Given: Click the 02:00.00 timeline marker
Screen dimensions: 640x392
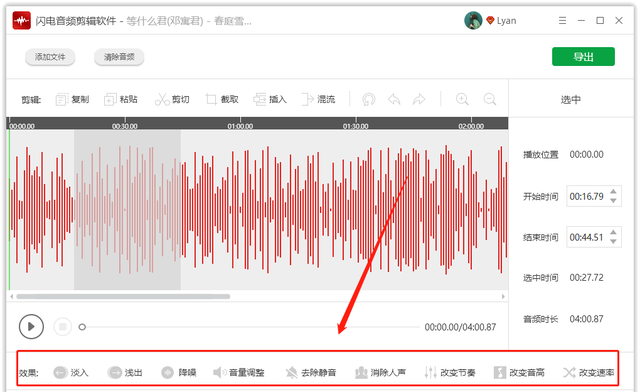Looking at the screenshot, I should pyautogui.click(x=471, y=126).
